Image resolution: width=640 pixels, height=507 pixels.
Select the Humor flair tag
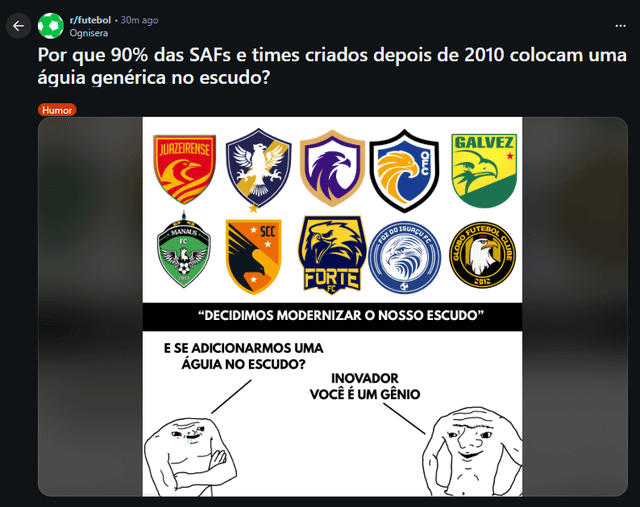click(57, 110)
